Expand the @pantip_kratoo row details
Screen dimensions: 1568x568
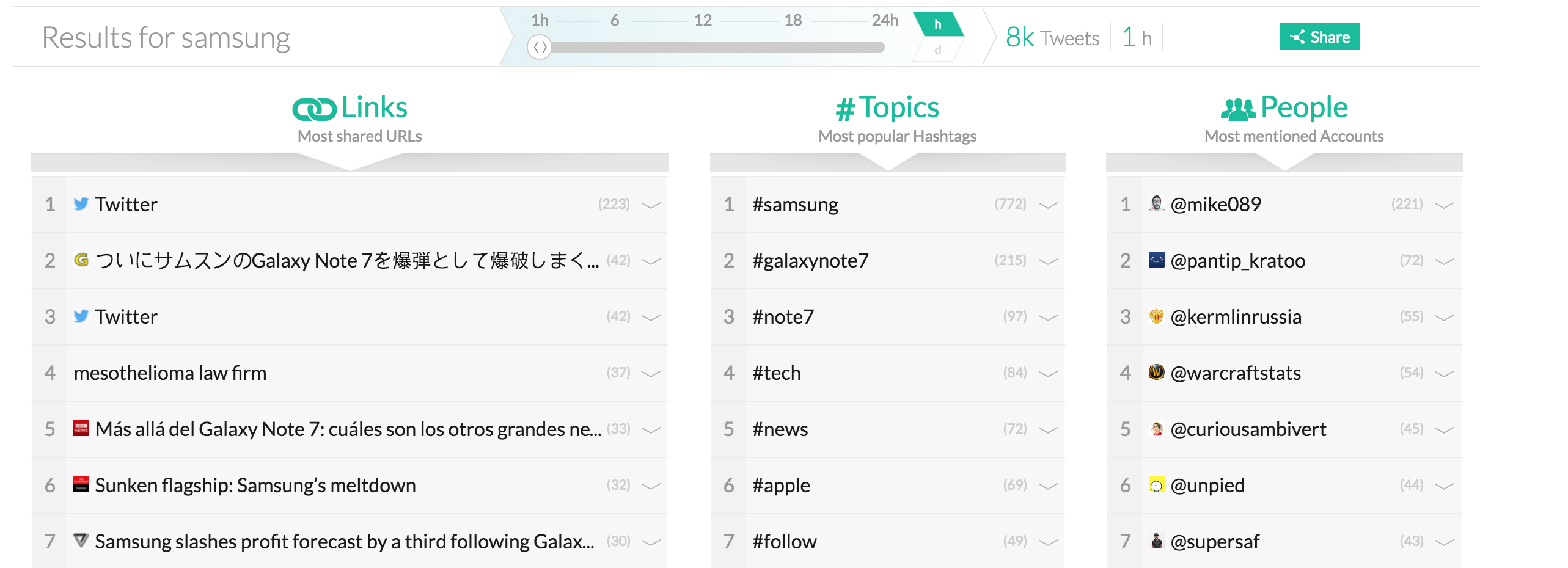pos(1444,261)
